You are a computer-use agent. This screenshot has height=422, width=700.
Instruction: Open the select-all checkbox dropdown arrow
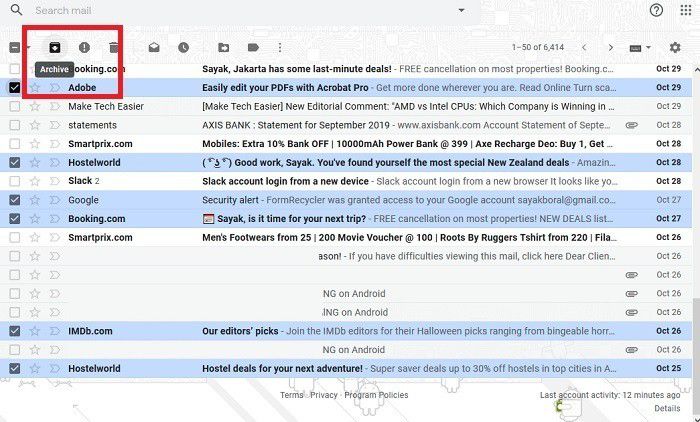(x=29, y=48)
